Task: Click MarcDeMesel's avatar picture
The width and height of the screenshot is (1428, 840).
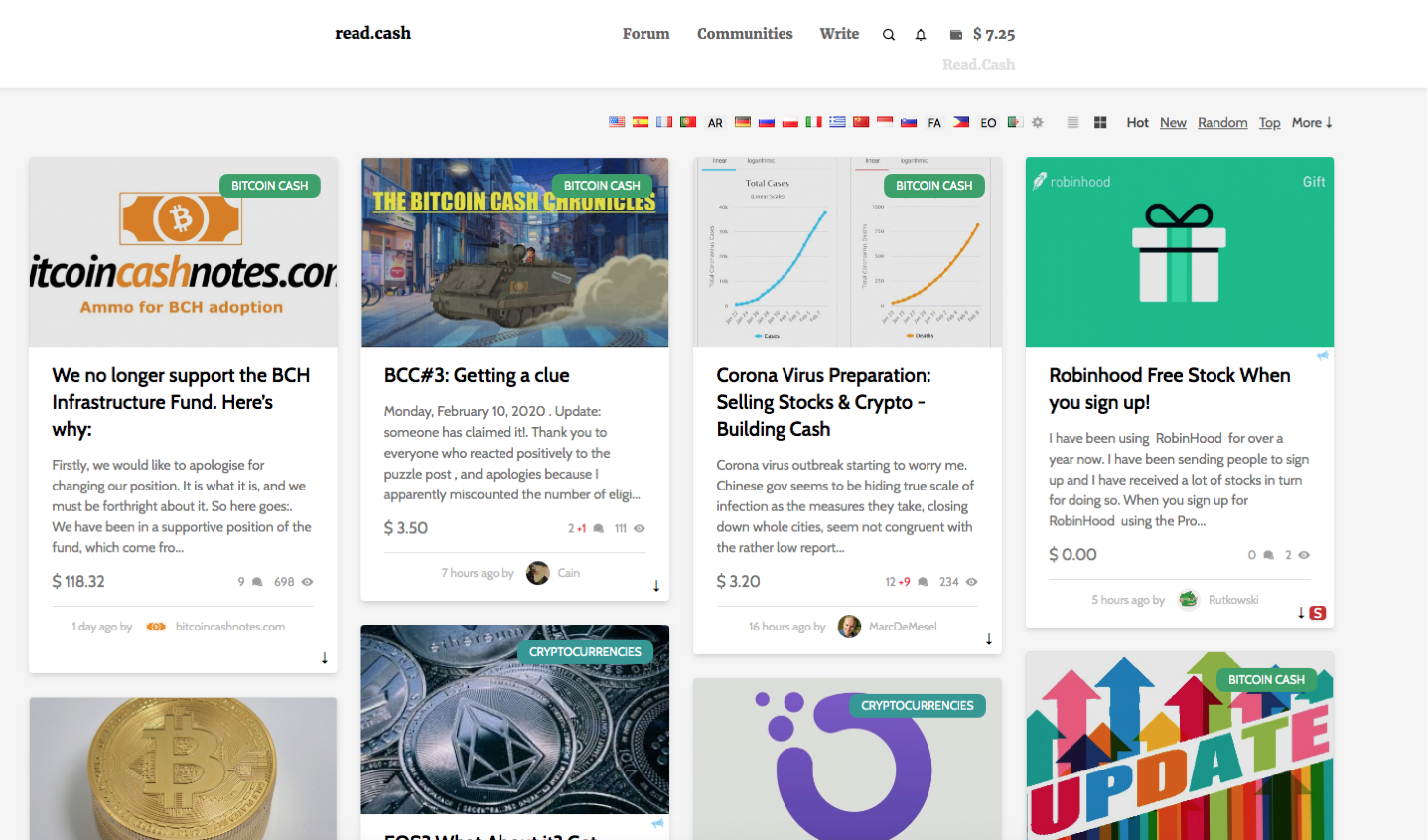Action: click(850, 627)
